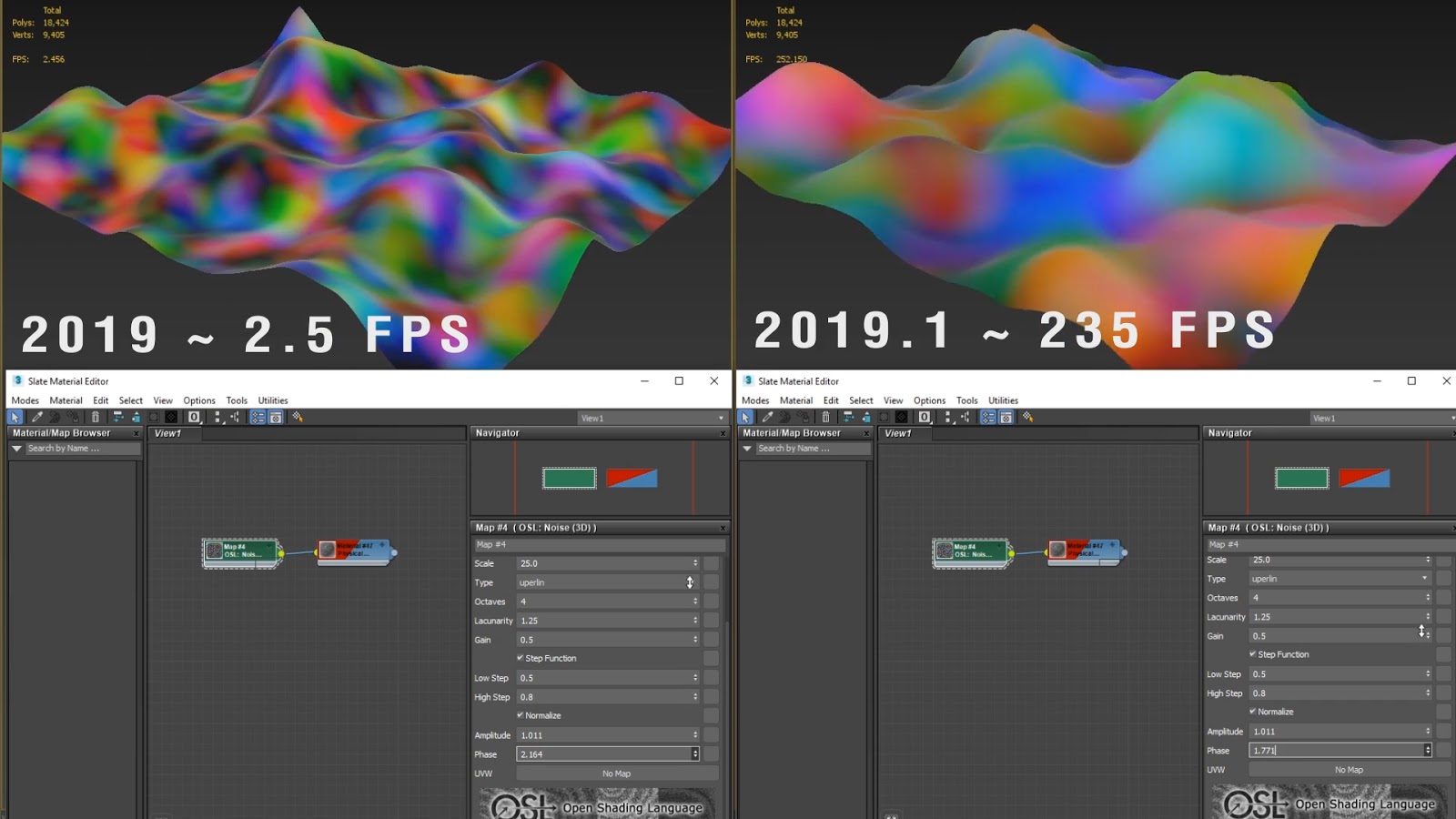Click Lay Out Children icon in 2.5 FPS editor
This screenshot has height=819, width=1456.
click(235, 417)
